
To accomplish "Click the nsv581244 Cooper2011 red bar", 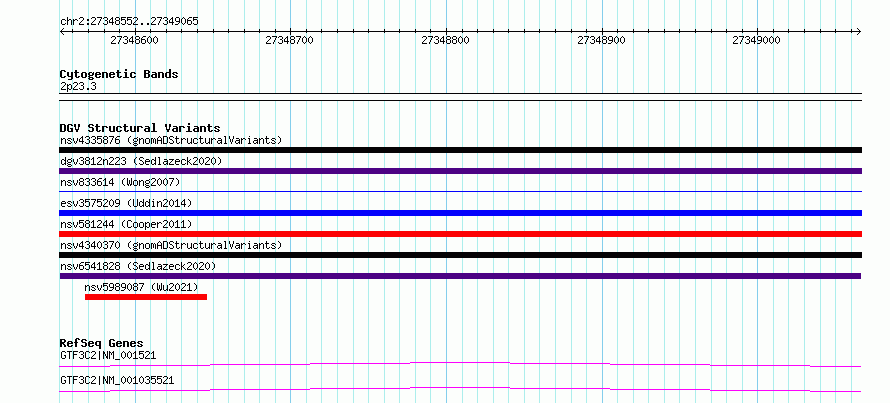I will [460, 234].
